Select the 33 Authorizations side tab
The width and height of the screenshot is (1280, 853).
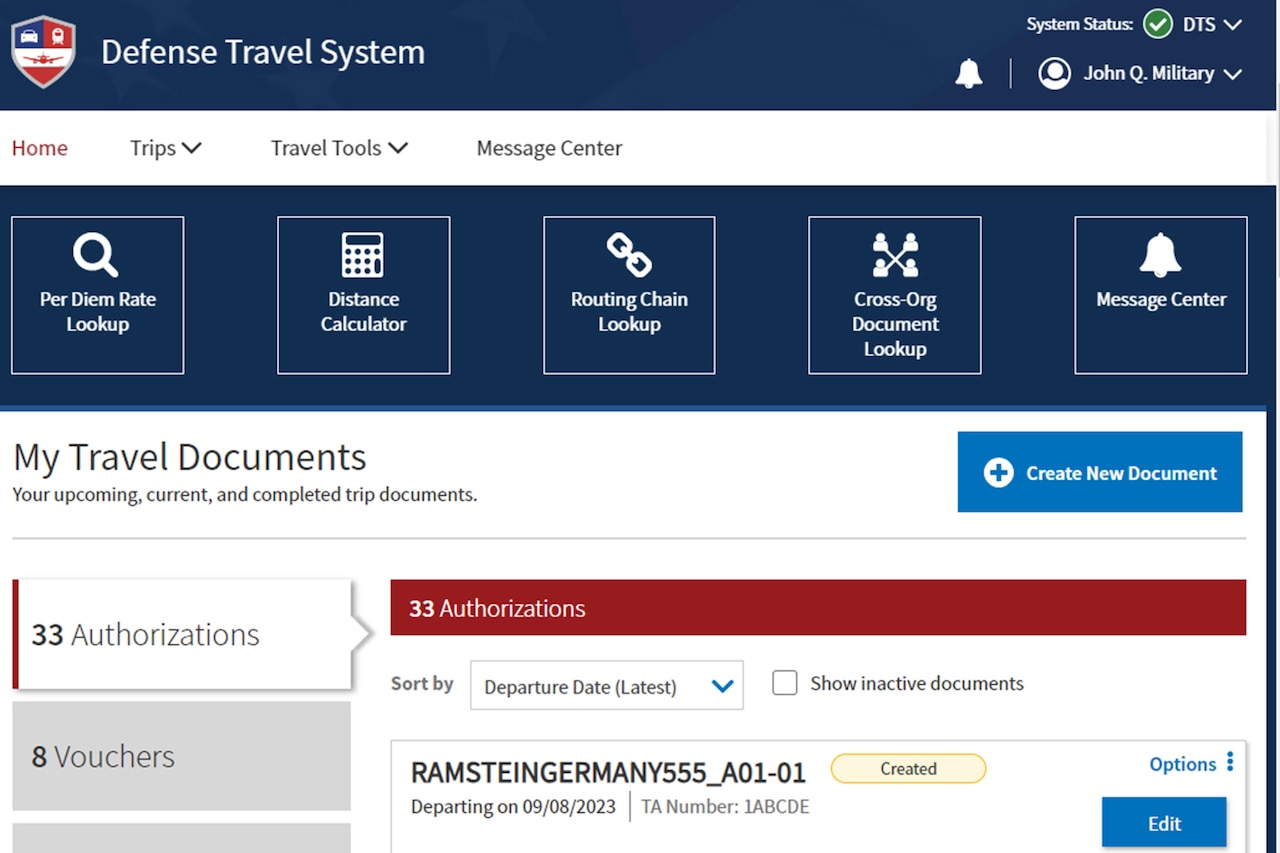pyautogui.click(x=182, y=634)
